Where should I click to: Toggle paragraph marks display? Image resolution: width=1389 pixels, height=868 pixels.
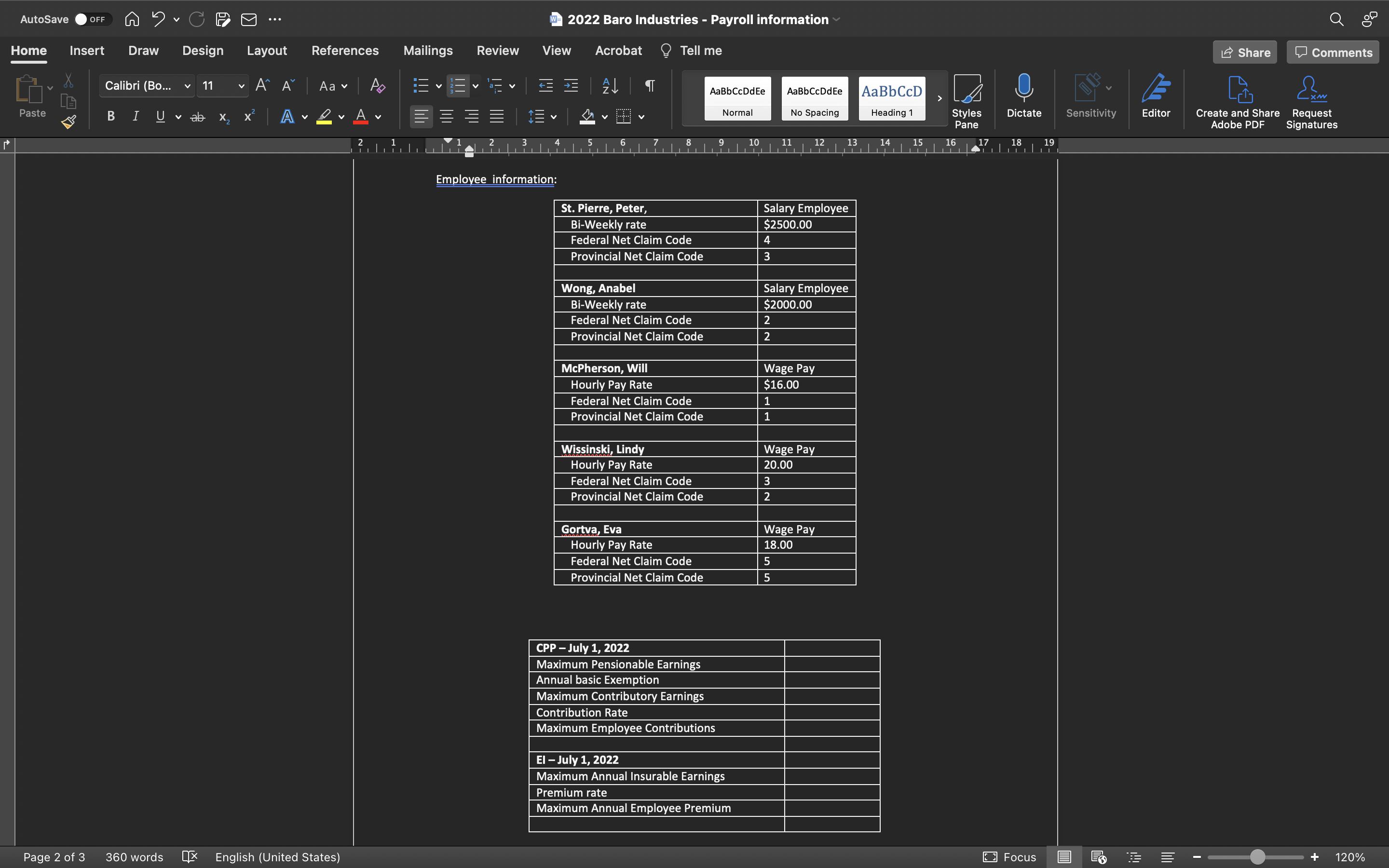point(649,85)
